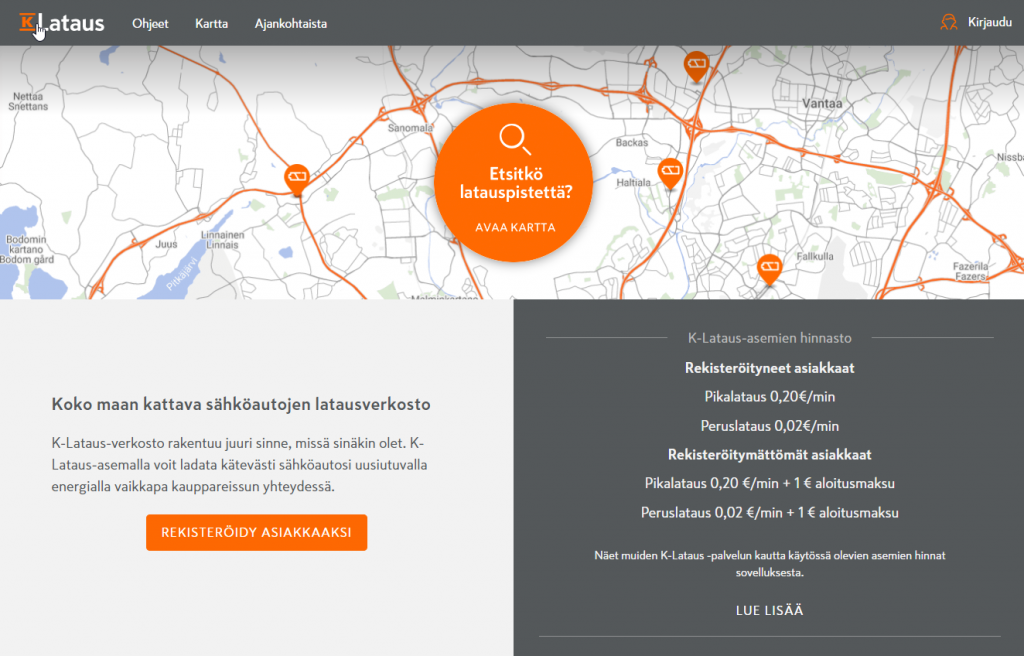Click the Kirjaudu login link
1024x656 pixels.
point(989,22)
